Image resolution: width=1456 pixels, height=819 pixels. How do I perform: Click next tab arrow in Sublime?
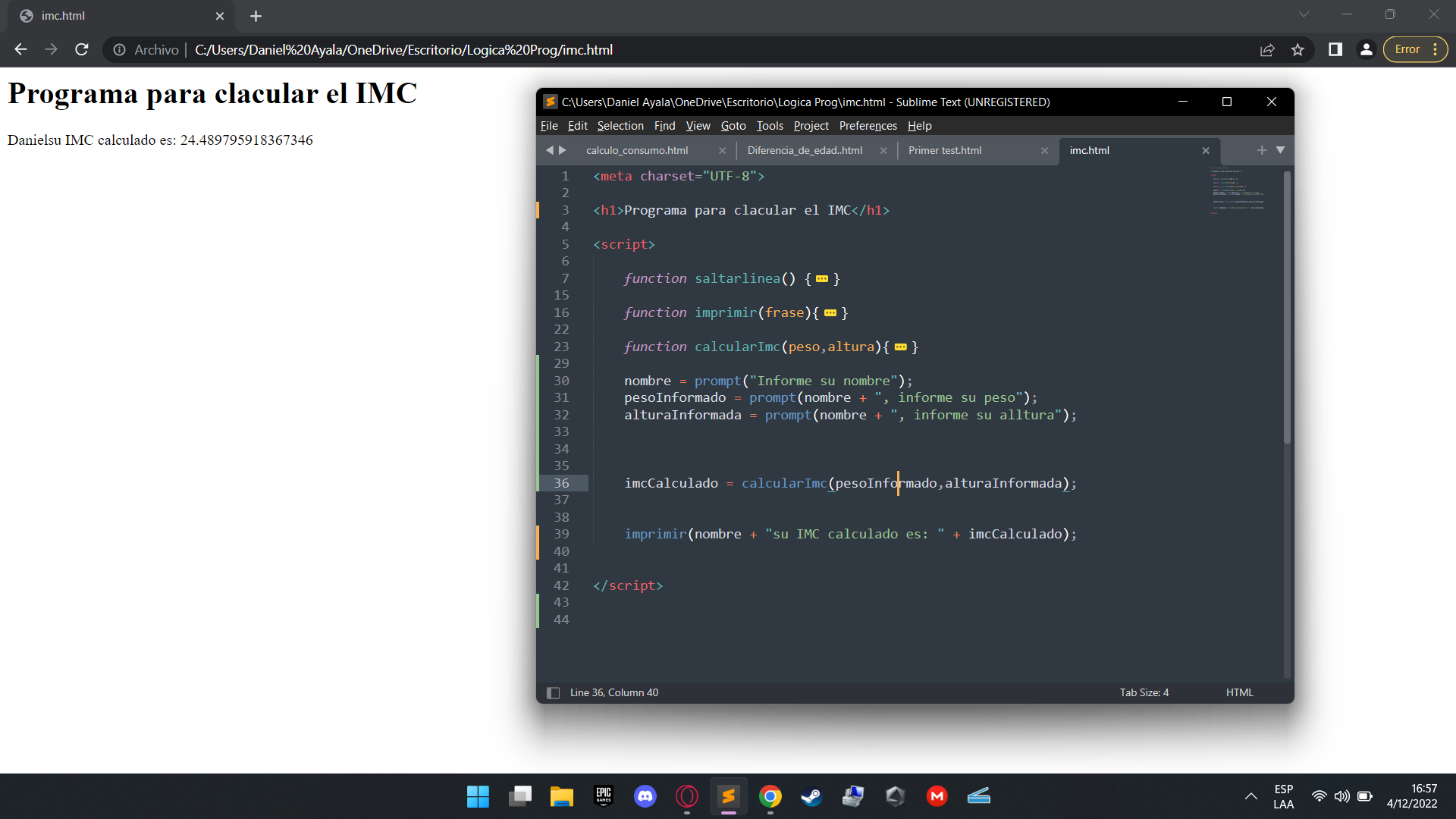[x=563, y=150]
